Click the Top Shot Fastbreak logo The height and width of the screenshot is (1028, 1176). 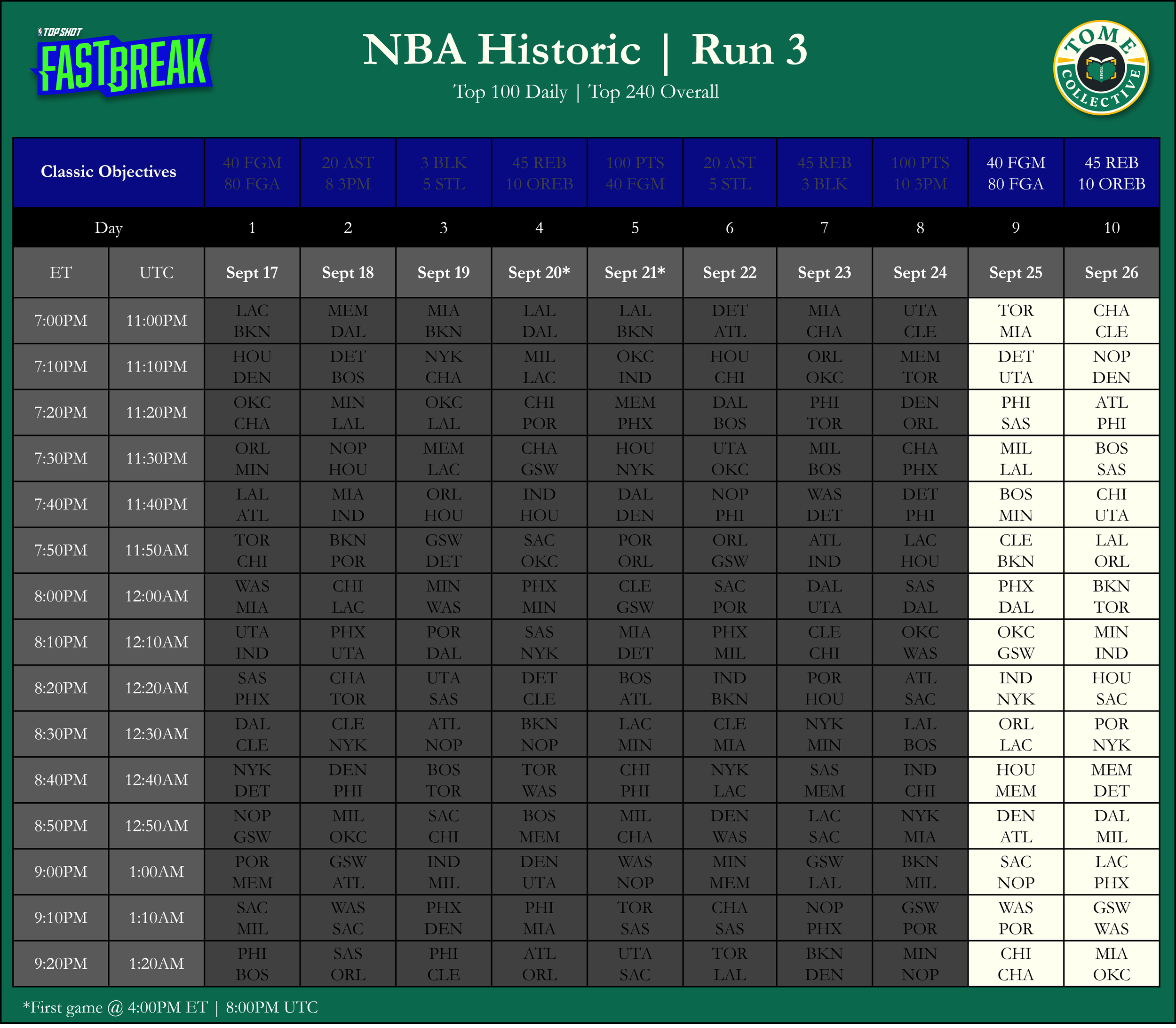coord(122,64)
